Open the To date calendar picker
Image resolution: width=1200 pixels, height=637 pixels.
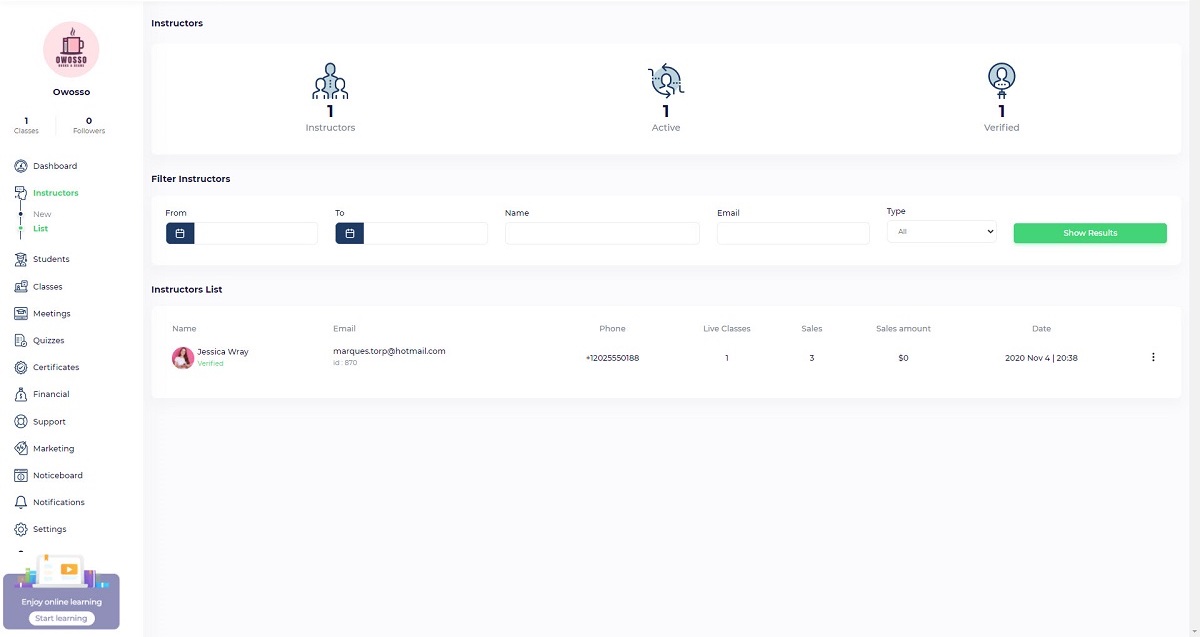pos(350,233)
